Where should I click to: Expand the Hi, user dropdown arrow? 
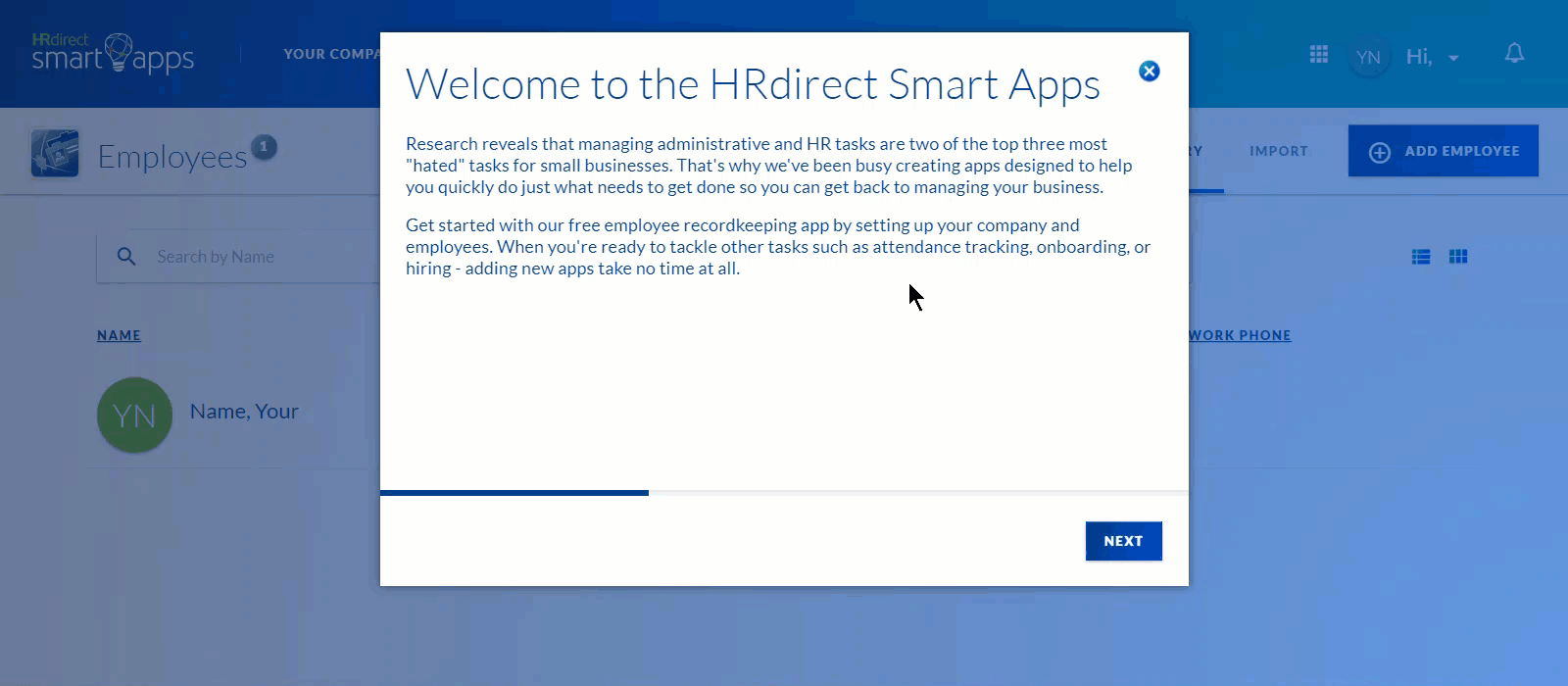pos(1453,58)
